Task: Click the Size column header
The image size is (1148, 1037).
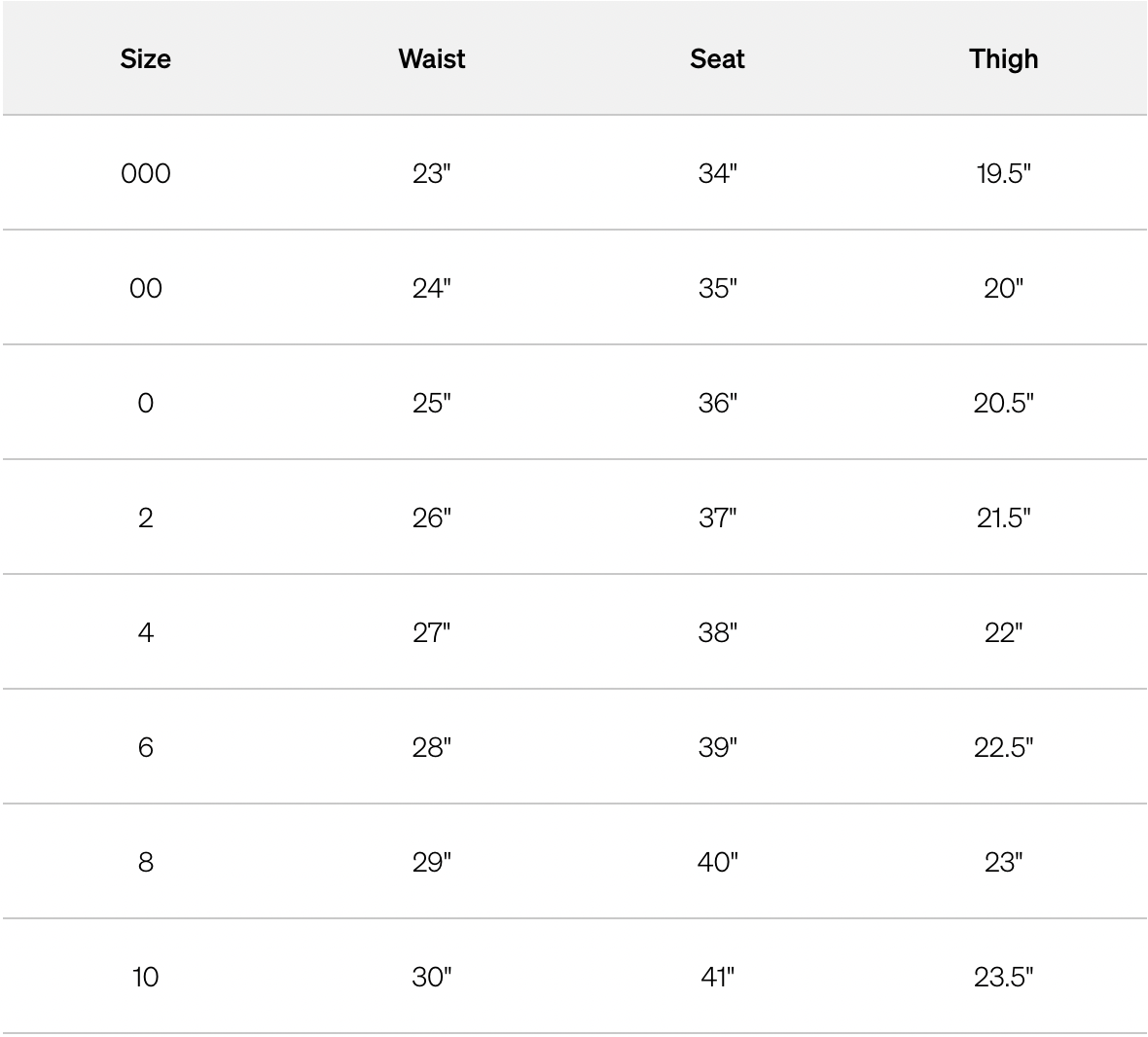Action: point(146,59)
